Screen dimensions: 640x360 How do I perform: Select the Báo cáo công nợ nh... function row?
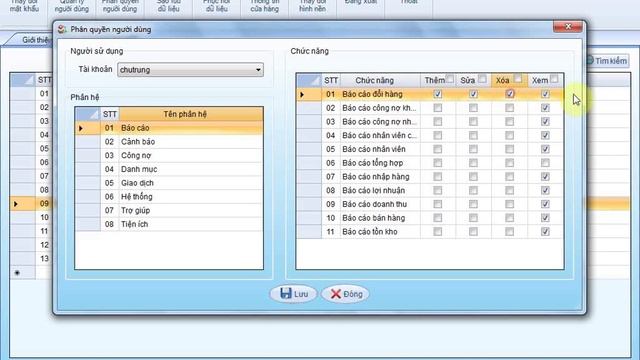click(x=430, y=122)
